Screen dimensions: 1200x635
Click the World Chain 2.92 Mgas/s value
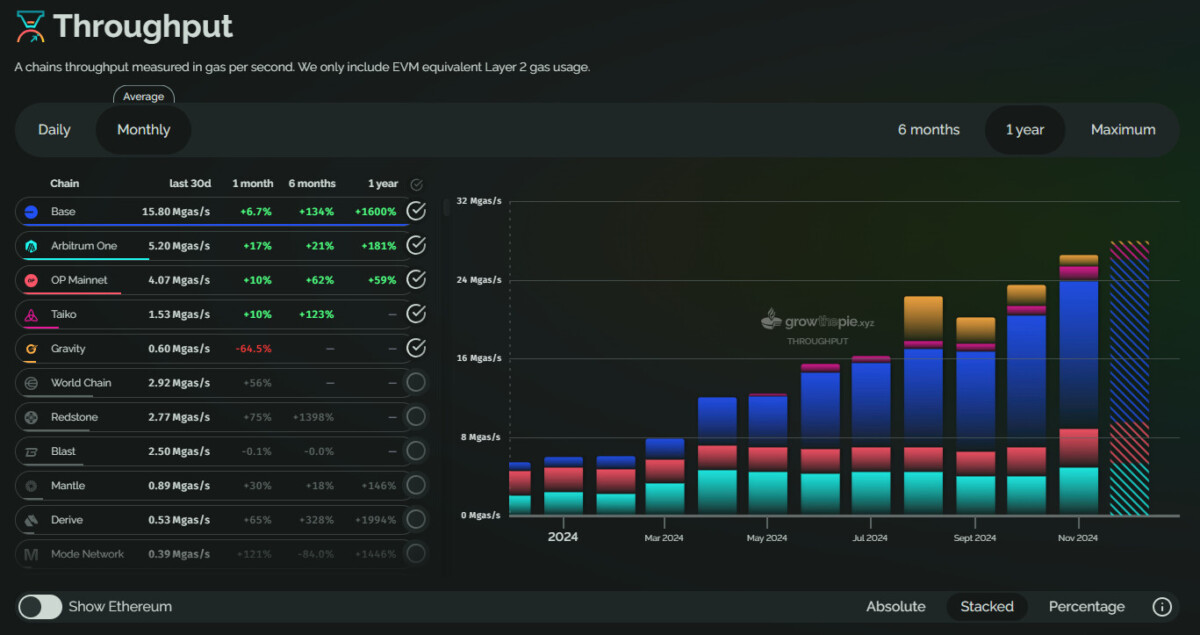[x=179, y=383]
